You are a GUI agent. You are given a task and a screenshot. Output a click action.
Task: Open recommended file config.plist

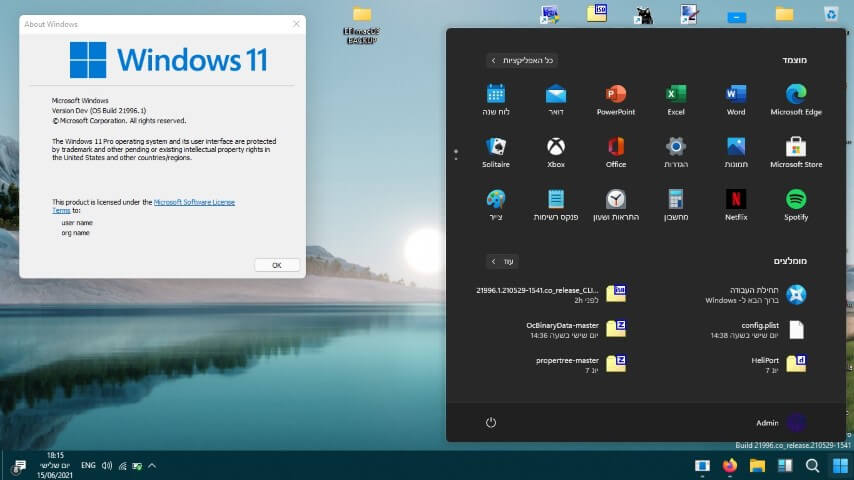758,330
